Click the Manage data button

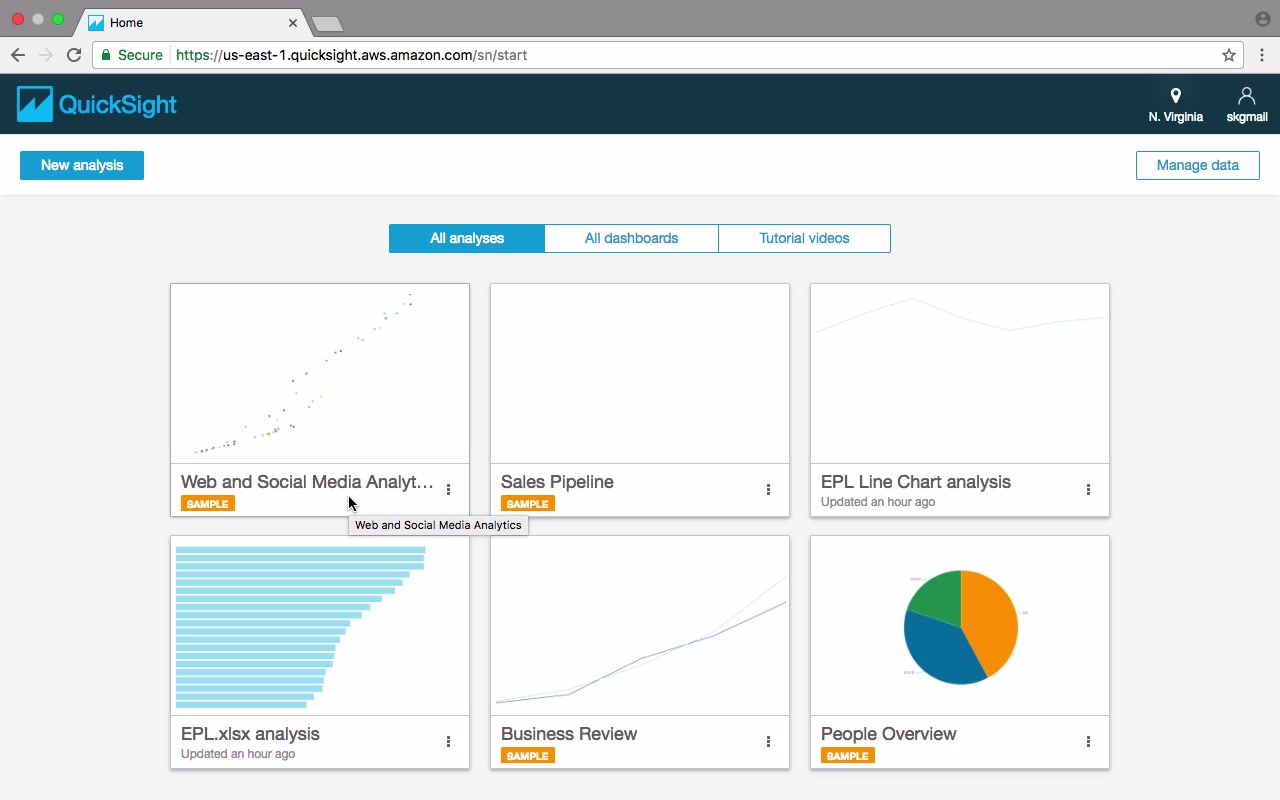pyautogui.click(x=1197, y=165)
